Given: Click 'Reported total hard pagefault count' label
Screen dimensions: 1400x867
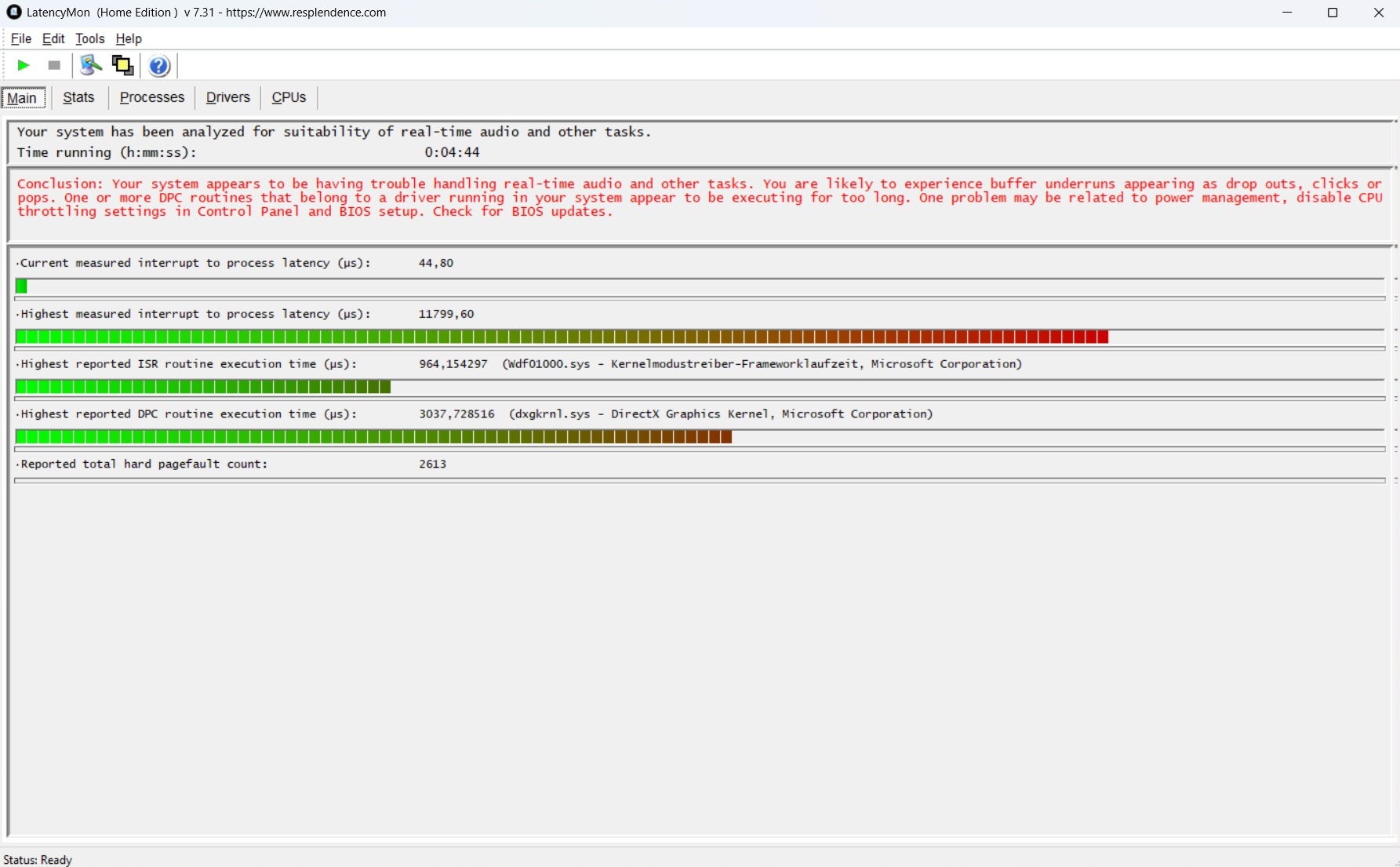Looking at the screenshot, I should (x=144, y=464).
